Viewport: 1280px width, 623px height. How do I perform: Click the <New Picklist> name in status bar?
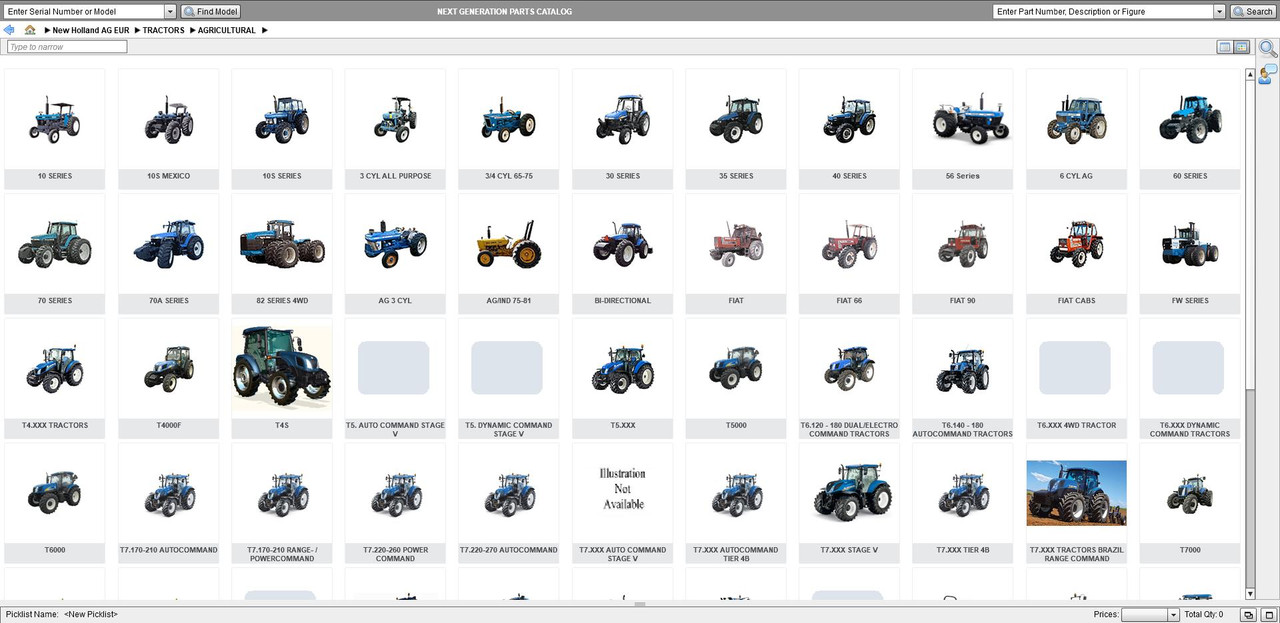point(91,614)
